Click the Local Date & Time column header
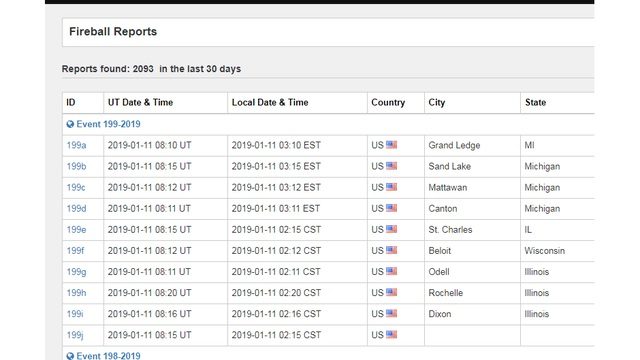640x360 pixels. coord(270,102)
